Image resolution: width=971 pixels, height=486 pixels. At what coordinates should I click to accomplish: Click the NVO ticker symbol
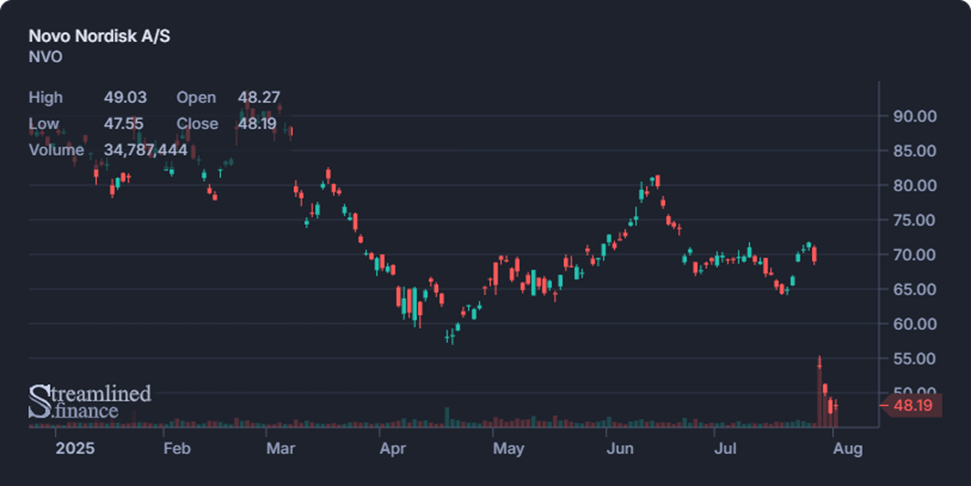[x=45, y=57]
